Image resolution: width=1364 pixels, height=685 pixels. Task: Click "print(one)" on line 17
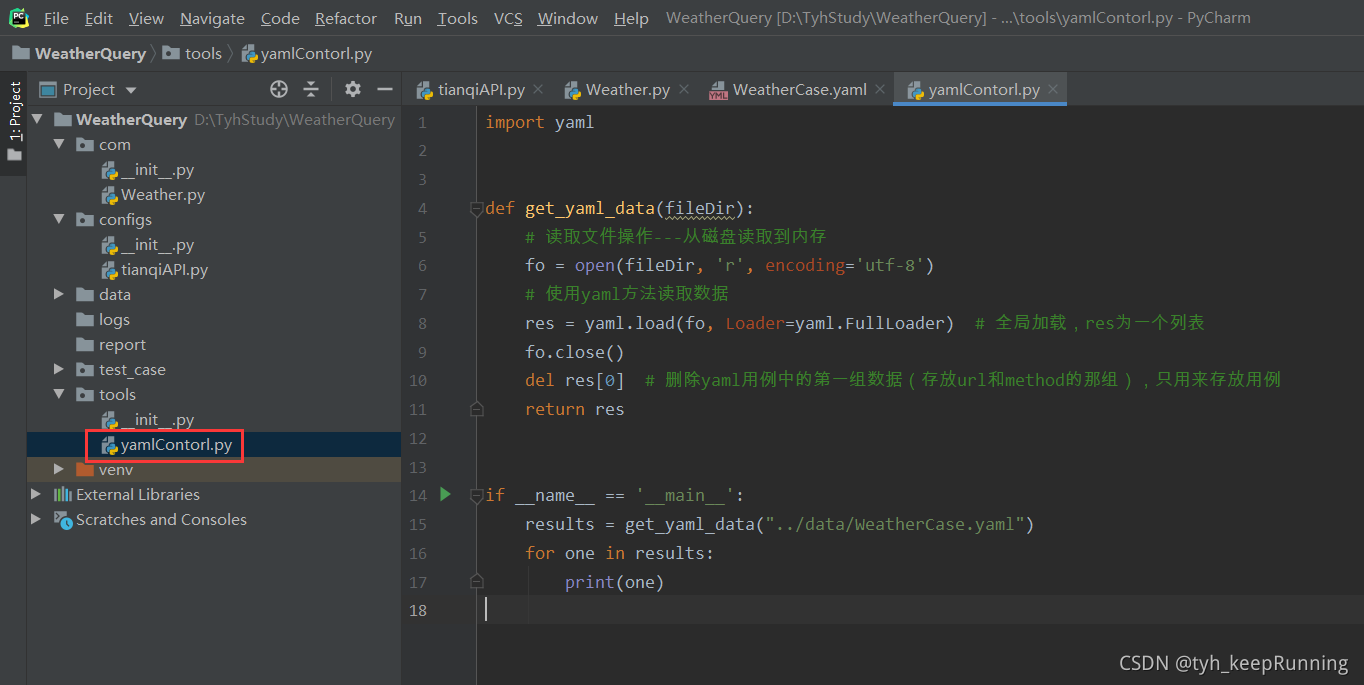point(614,581)
